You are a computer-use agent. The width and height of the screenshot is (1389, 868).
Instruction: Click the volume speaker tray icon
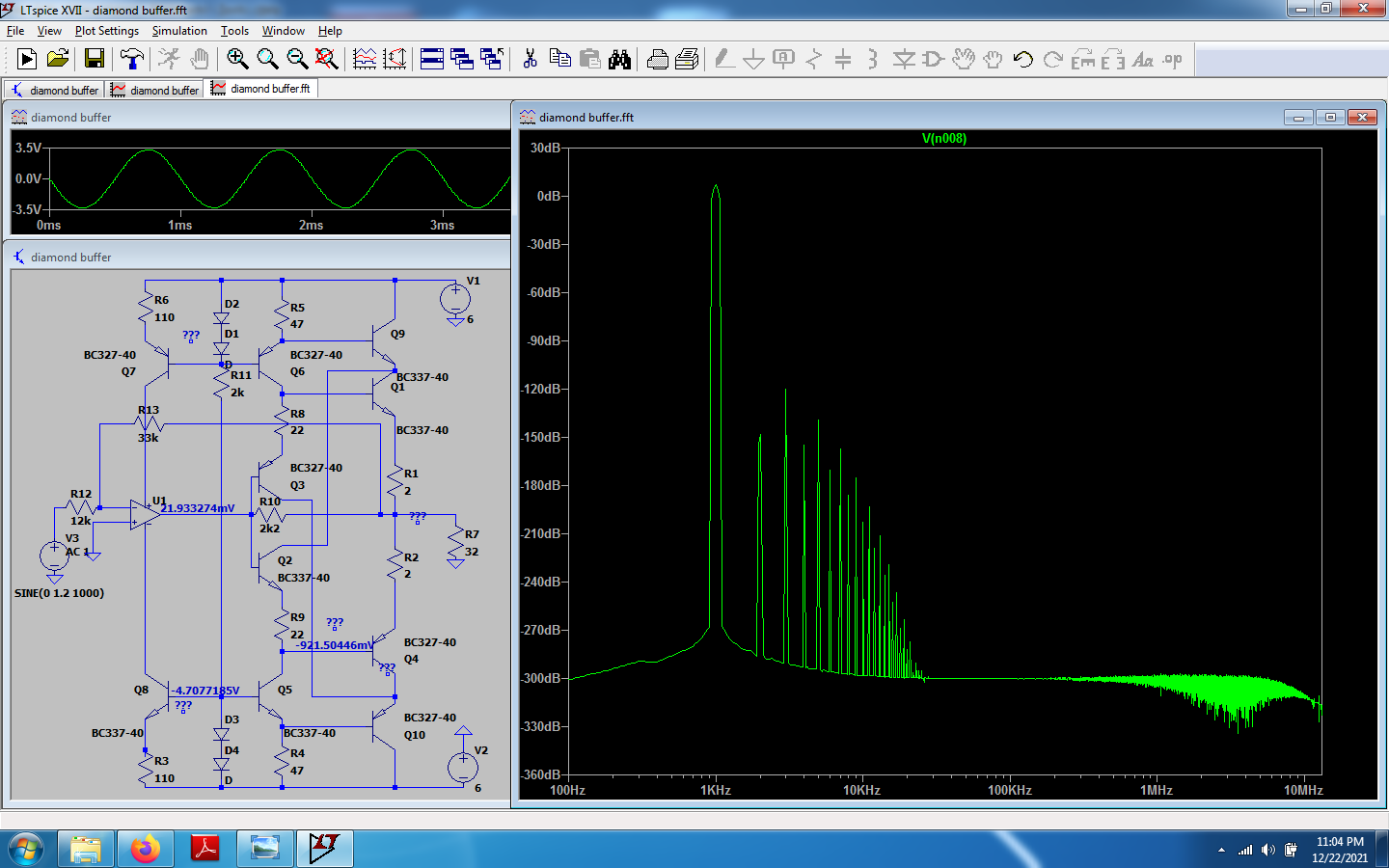[x=1267, y=850]
